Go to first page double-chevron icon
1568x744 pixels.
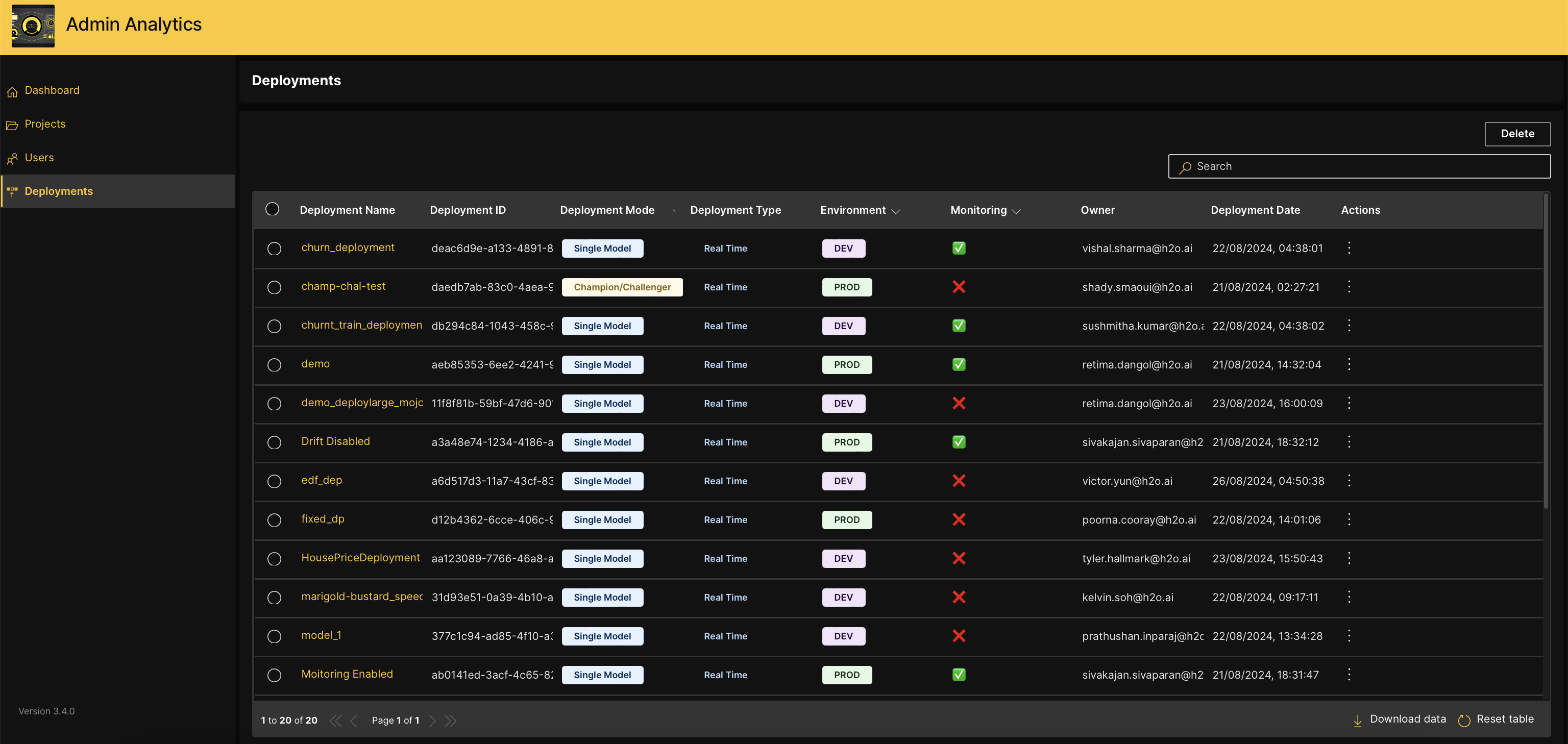coord(335,721)
